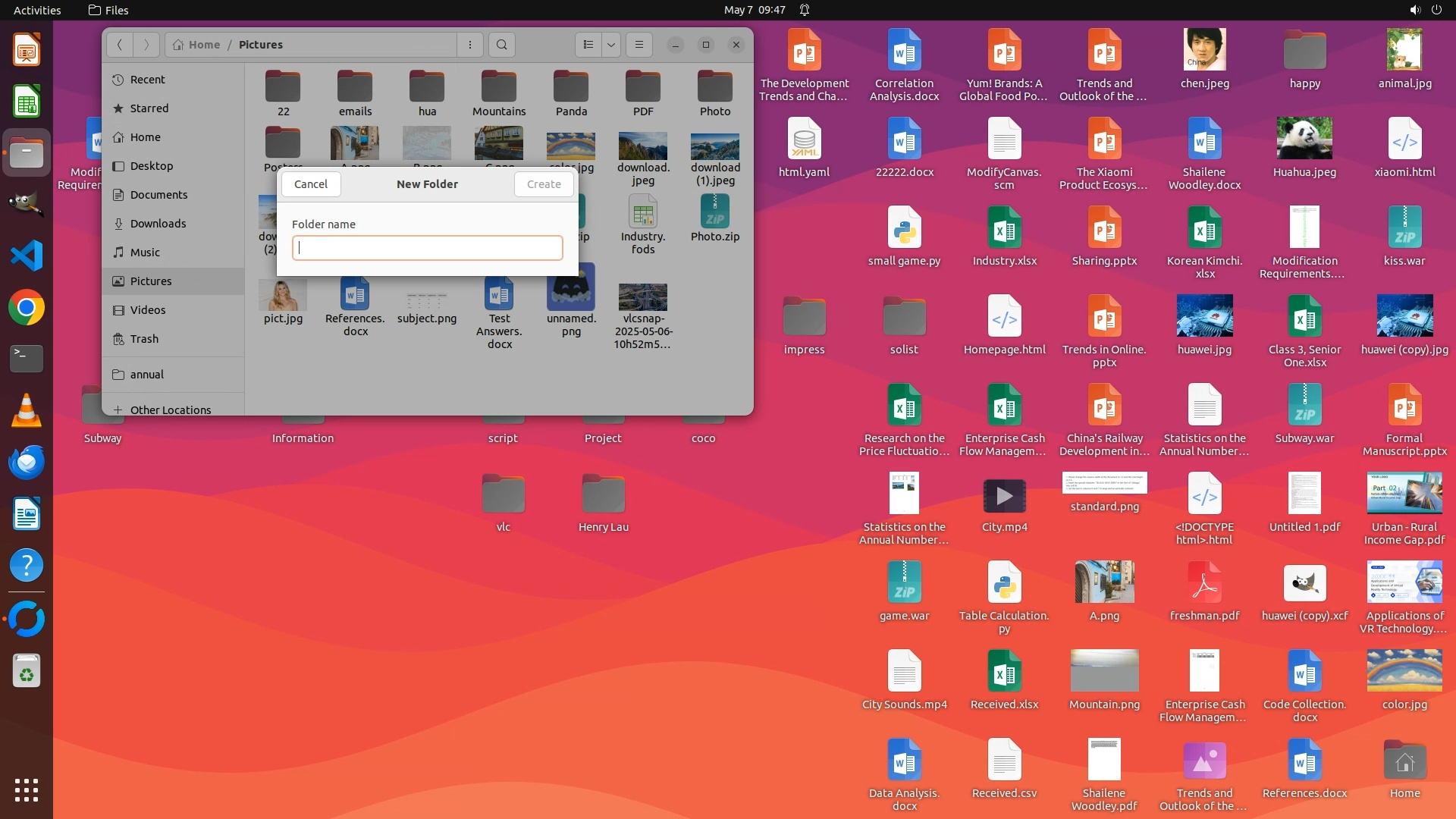Image resolution: width=1456 pixels, height=819 pixels.
Task: Launch Google Chrome from the dock
Action: [x=27, y=308]
